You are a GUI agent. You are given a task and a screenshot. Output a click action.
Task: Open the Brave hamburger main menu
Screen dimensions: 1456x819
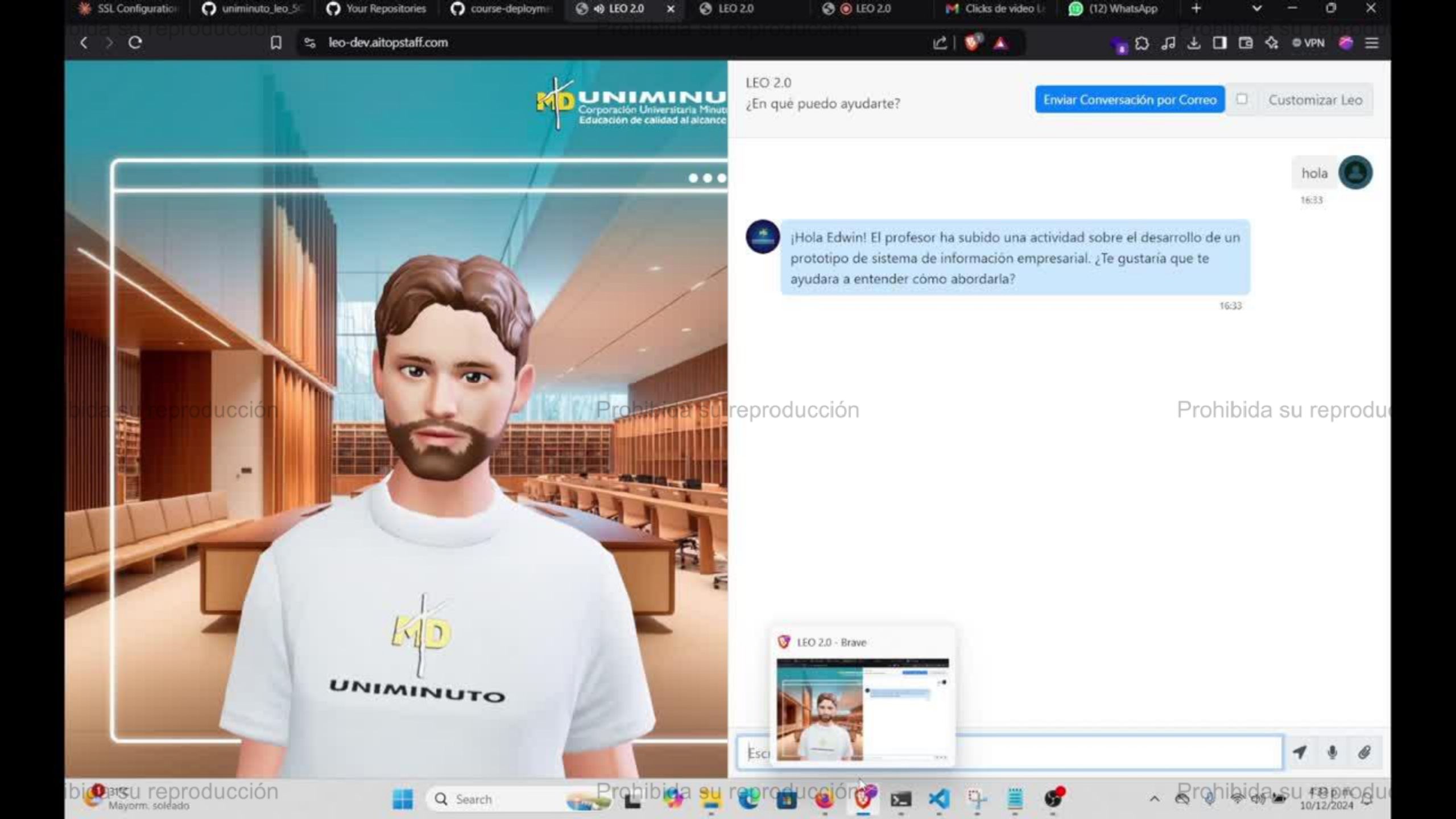click(1372, 43)
